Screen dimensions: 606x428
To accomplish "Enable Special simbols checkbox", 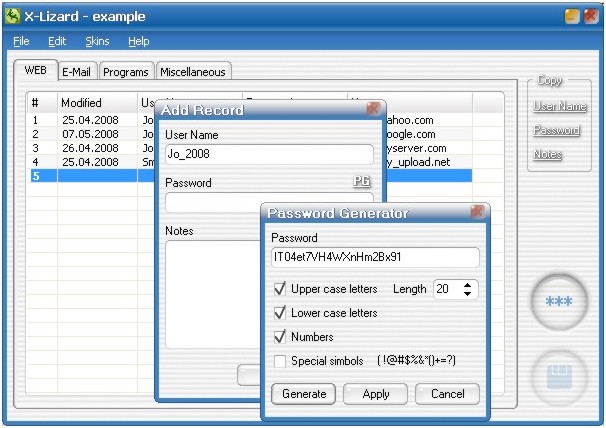I will tap(280, 361).
